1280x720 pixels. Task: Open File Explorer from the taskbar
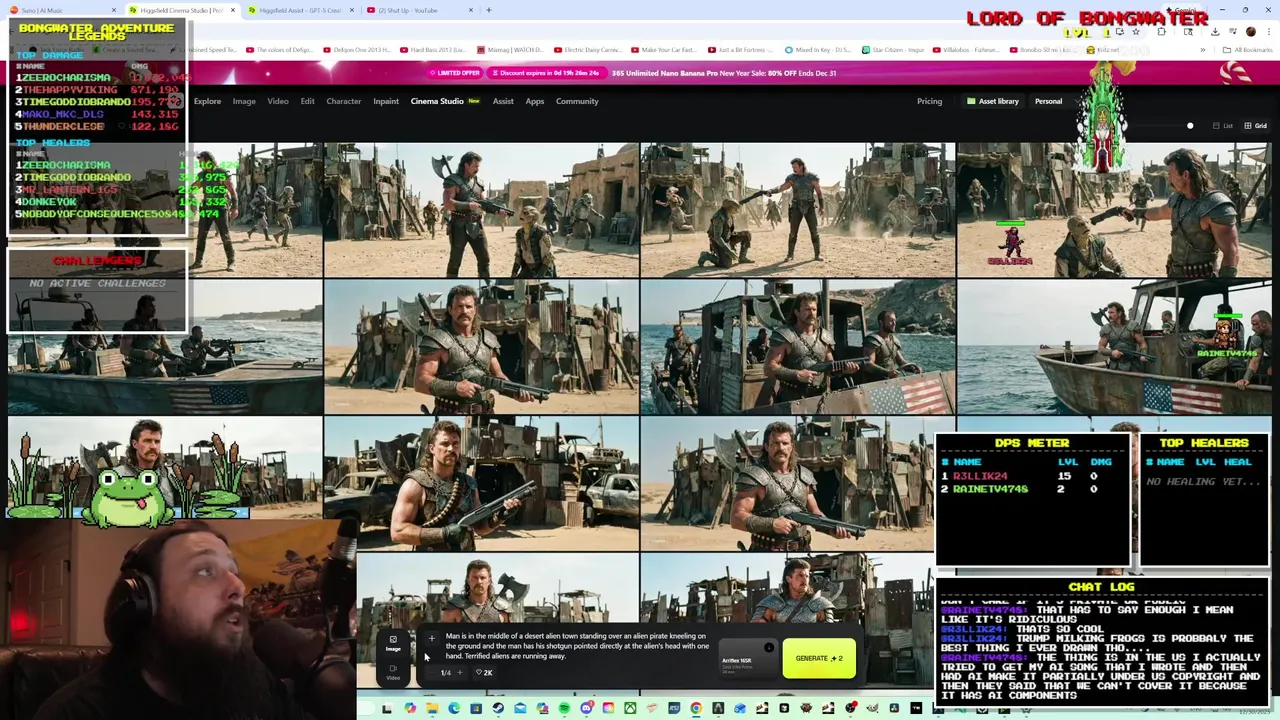pyautogui.click(x=432, y=708)
